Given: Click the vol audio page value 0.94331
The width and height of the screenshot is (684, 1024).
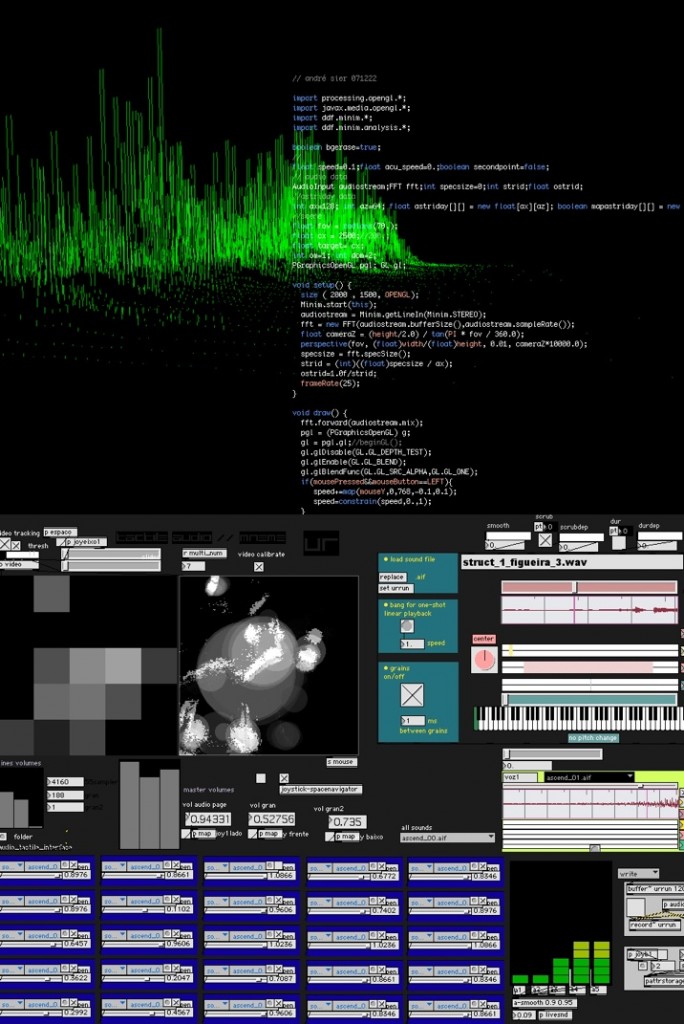Looking at the screenshot, I should (x=208, y=819).
